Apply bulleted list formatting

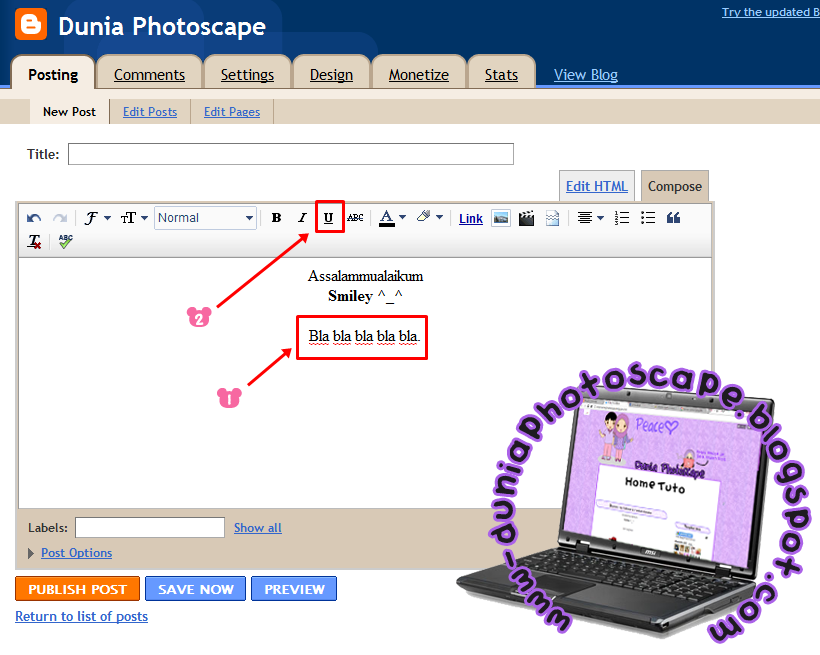pyautogui.click(x=648, y=218)
